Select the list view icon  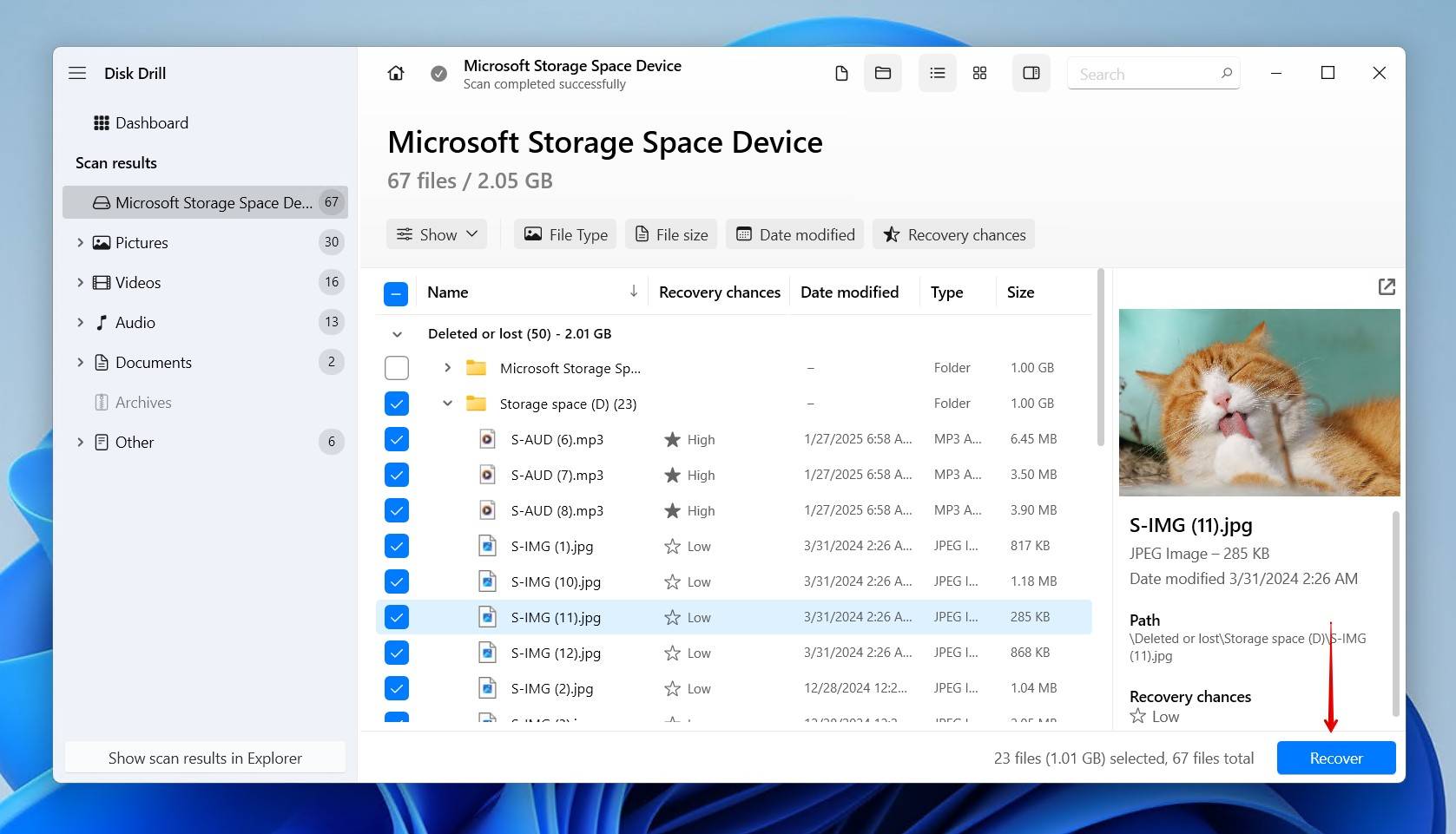[937, 73]
